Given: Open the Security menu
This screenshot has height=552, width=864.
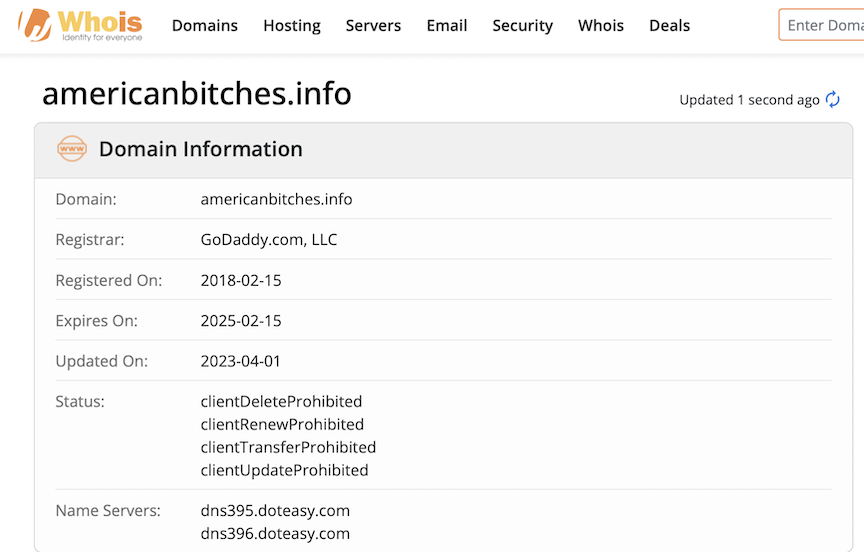Looking at the screenshot, I should tap(522, 26).
